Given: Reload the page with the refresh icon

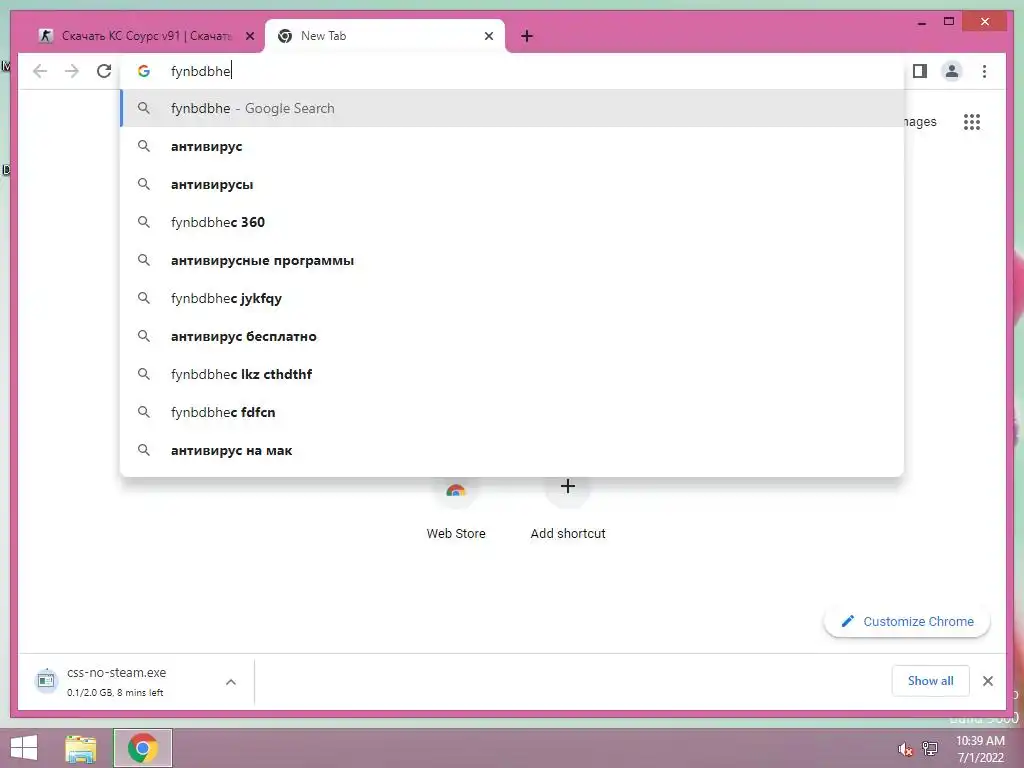Looking at the screenshot, I should [104, 71].
